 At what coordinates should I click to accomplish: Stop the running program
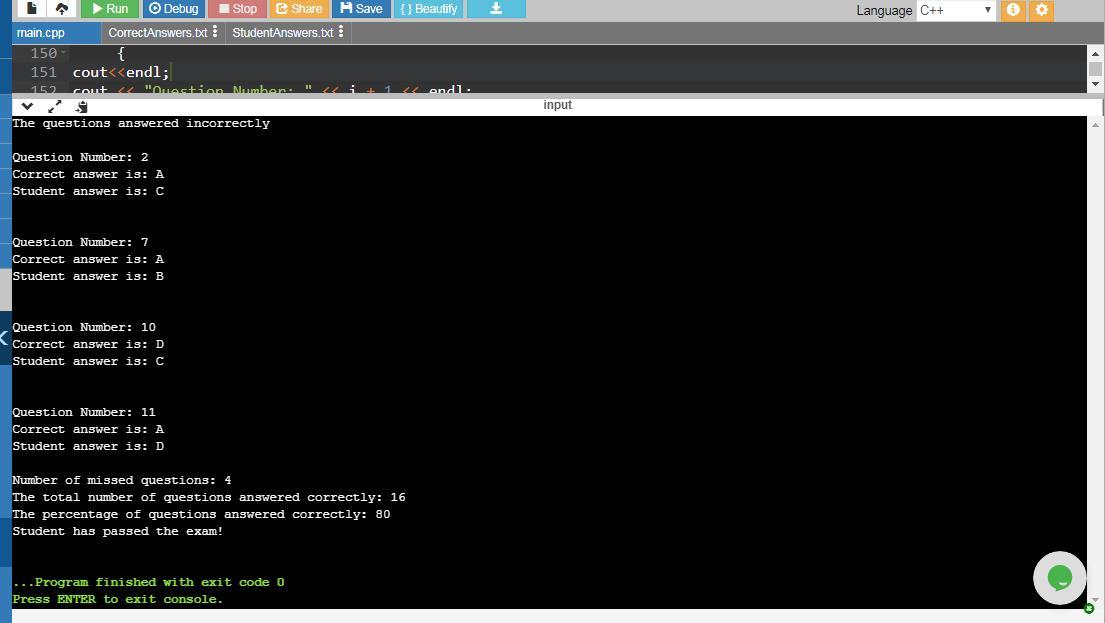tap(237, 8)
